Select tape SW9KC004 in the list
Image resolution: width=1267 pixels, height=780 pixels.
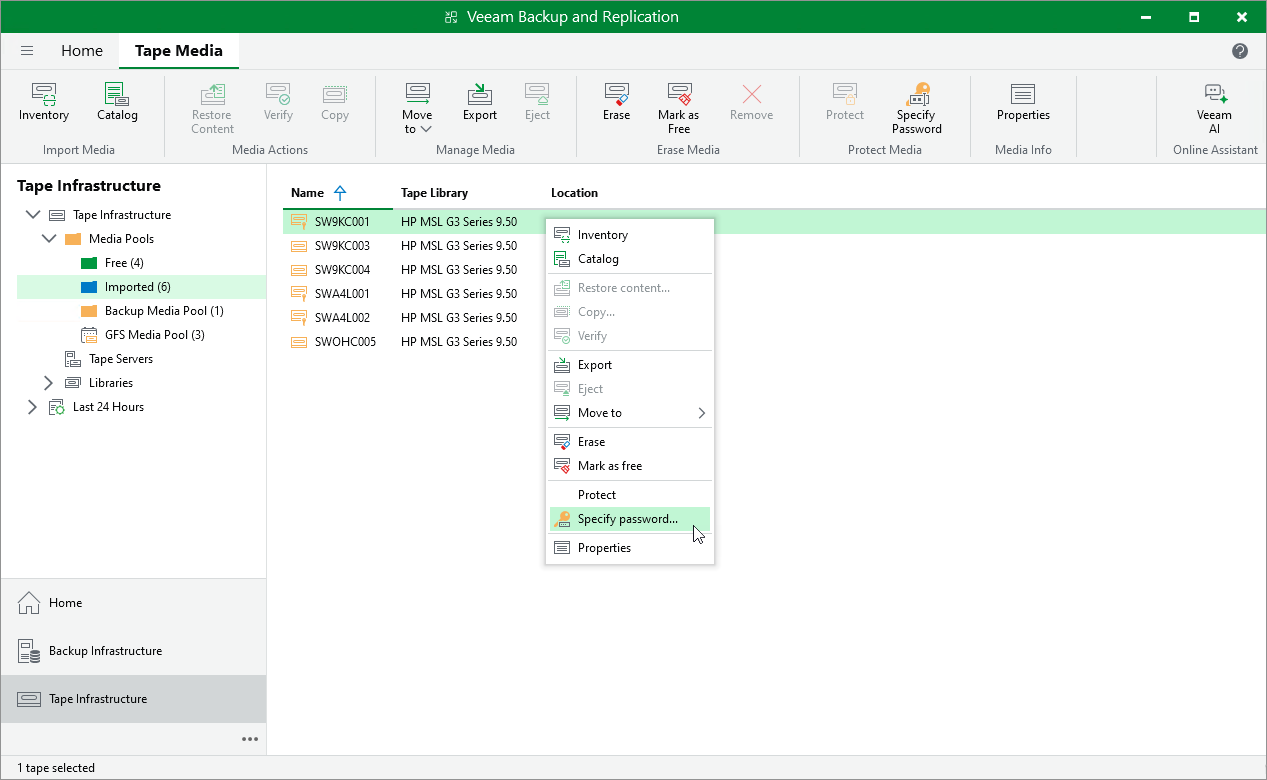click(342, 270)
